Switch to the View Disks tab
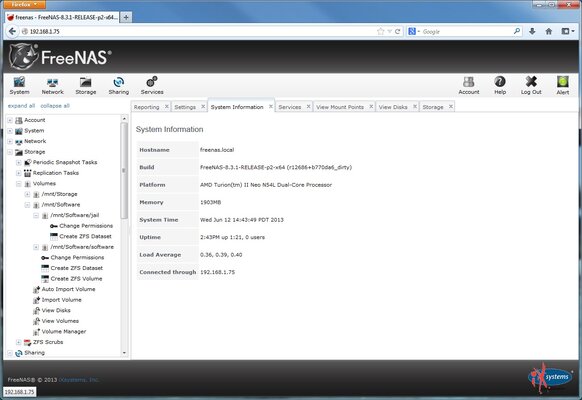The height and width of the screenshot is (400, 582). click(x=393, y=107)
